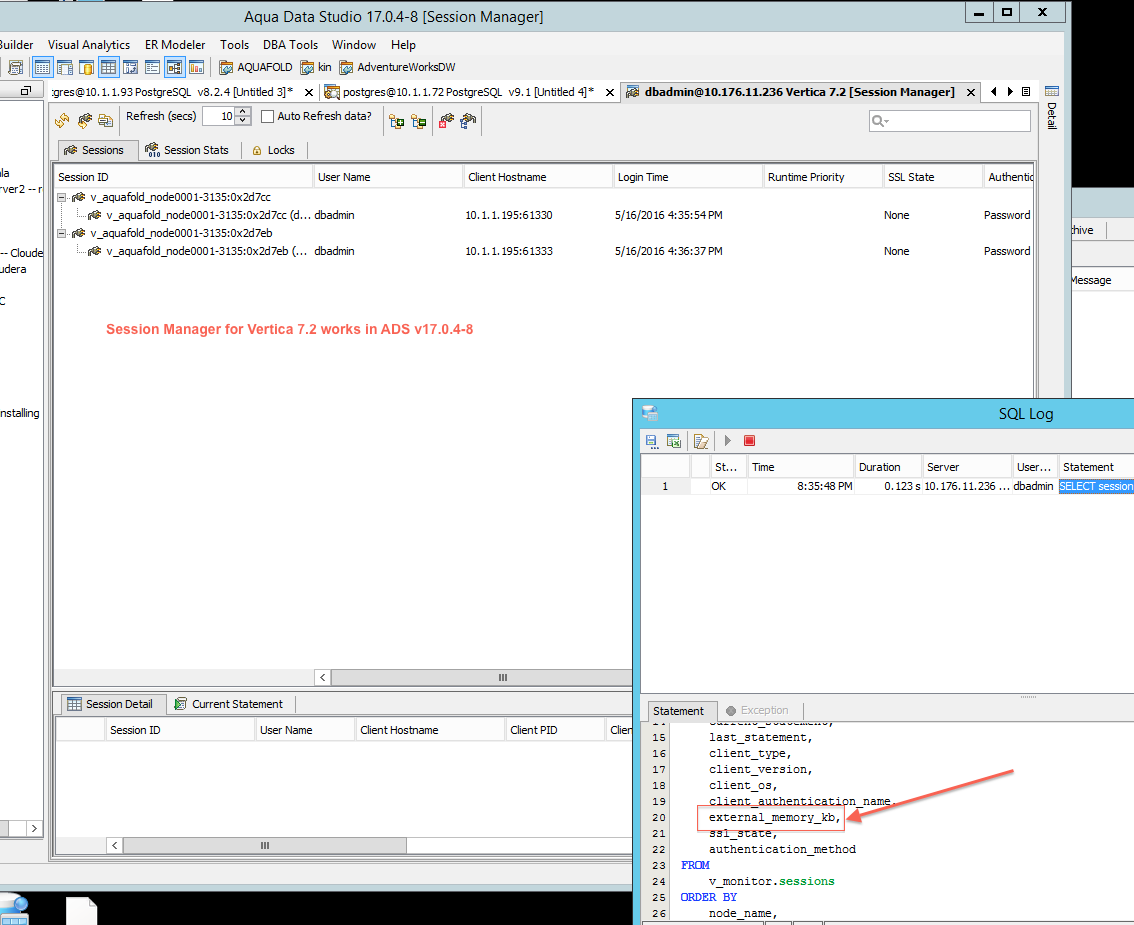Switch to the Current Statement tab

(x=230, y=704)
